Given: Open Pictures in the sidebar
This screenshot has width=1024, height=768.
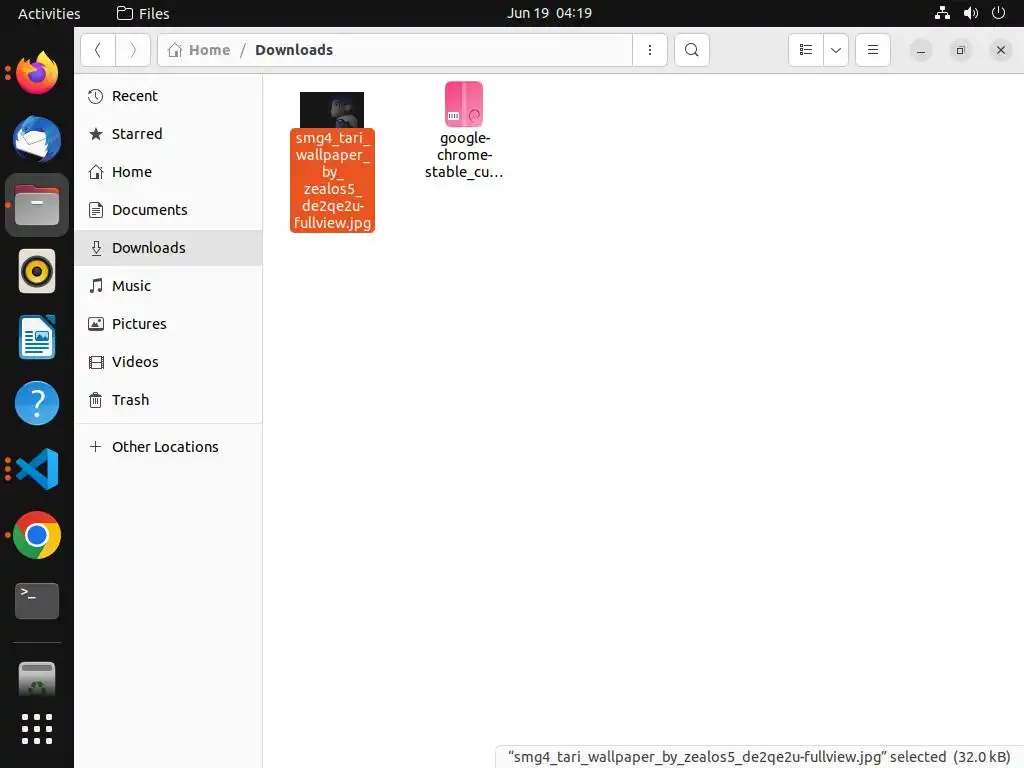Looking at the screenshot, I should click(x=168, y=323).
